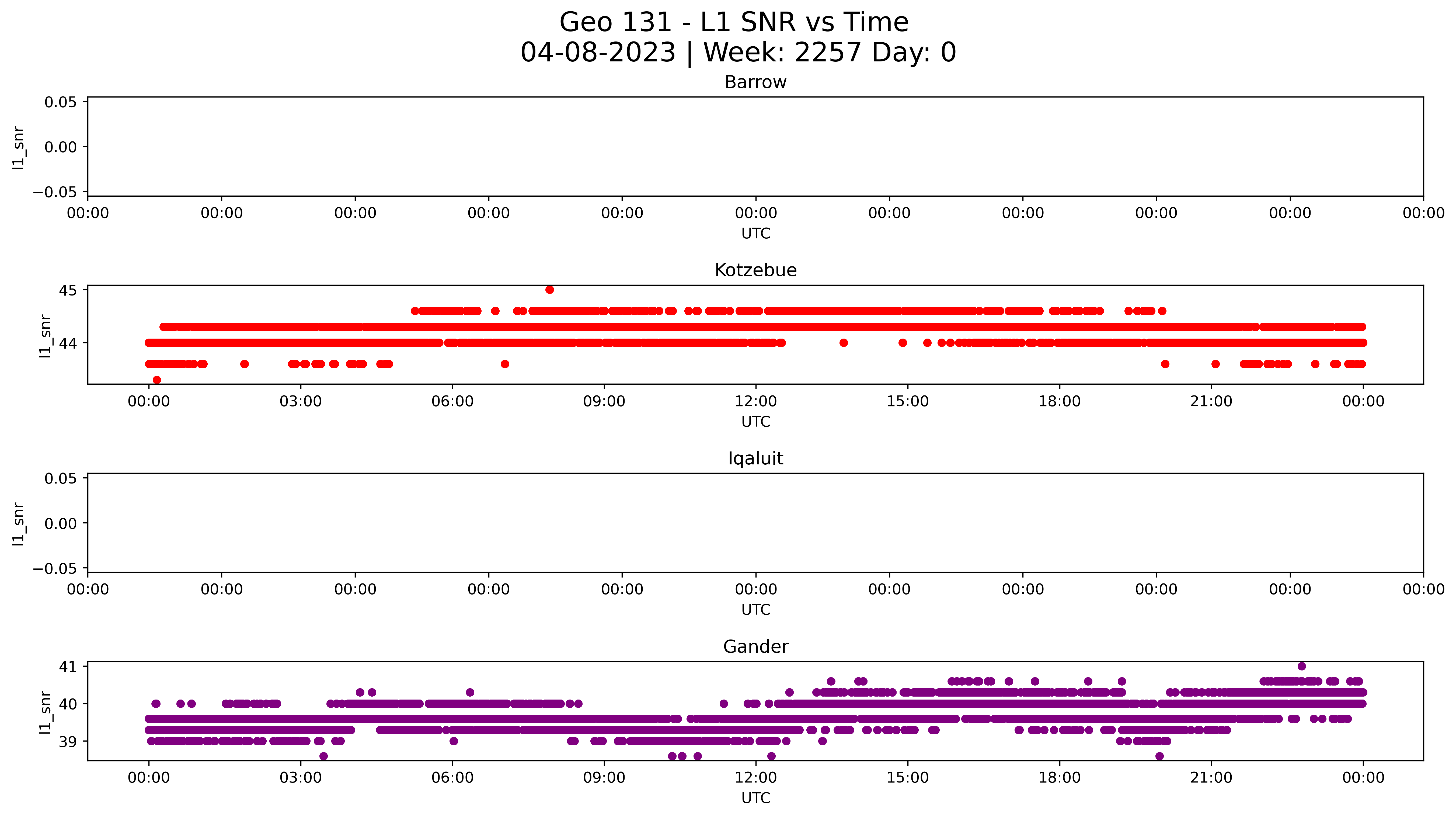
Task: Click the 18:00 x-tick label in Kotzebue plot
Action: click(x=1059, y=401)
